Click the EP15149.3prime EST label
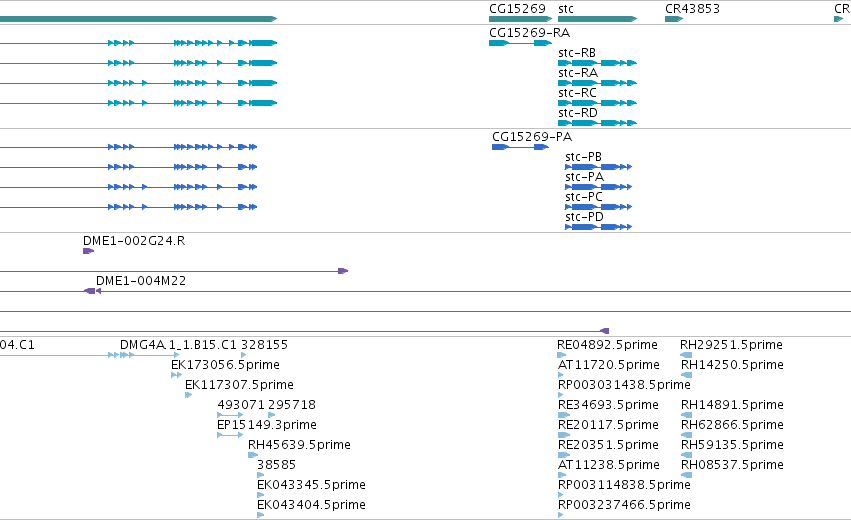 point(266,425)
